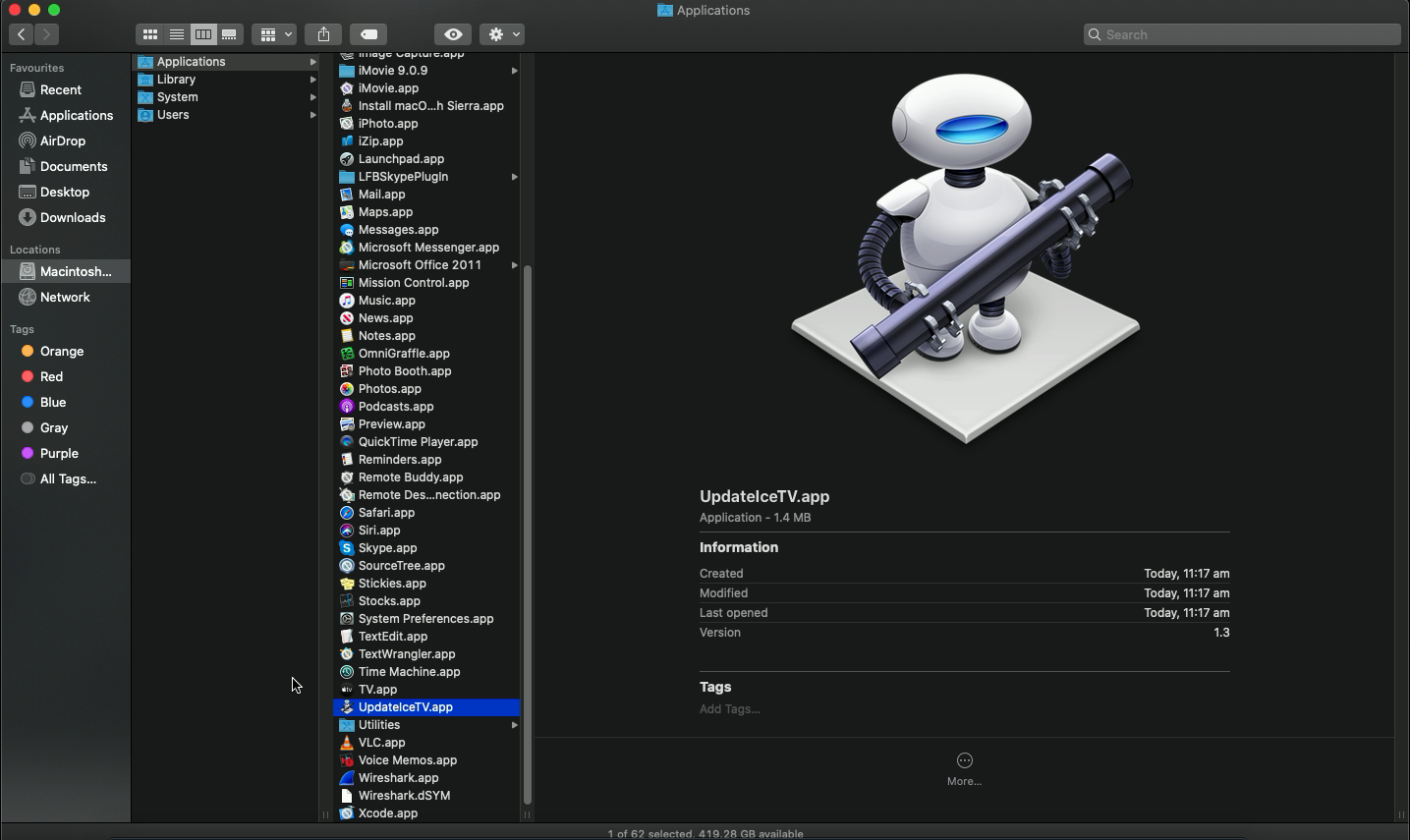Image resolution: width=1410 pixels, height=840 pixels.
Task: Select the Maps.app icon
Action: (x=347, y=212)
